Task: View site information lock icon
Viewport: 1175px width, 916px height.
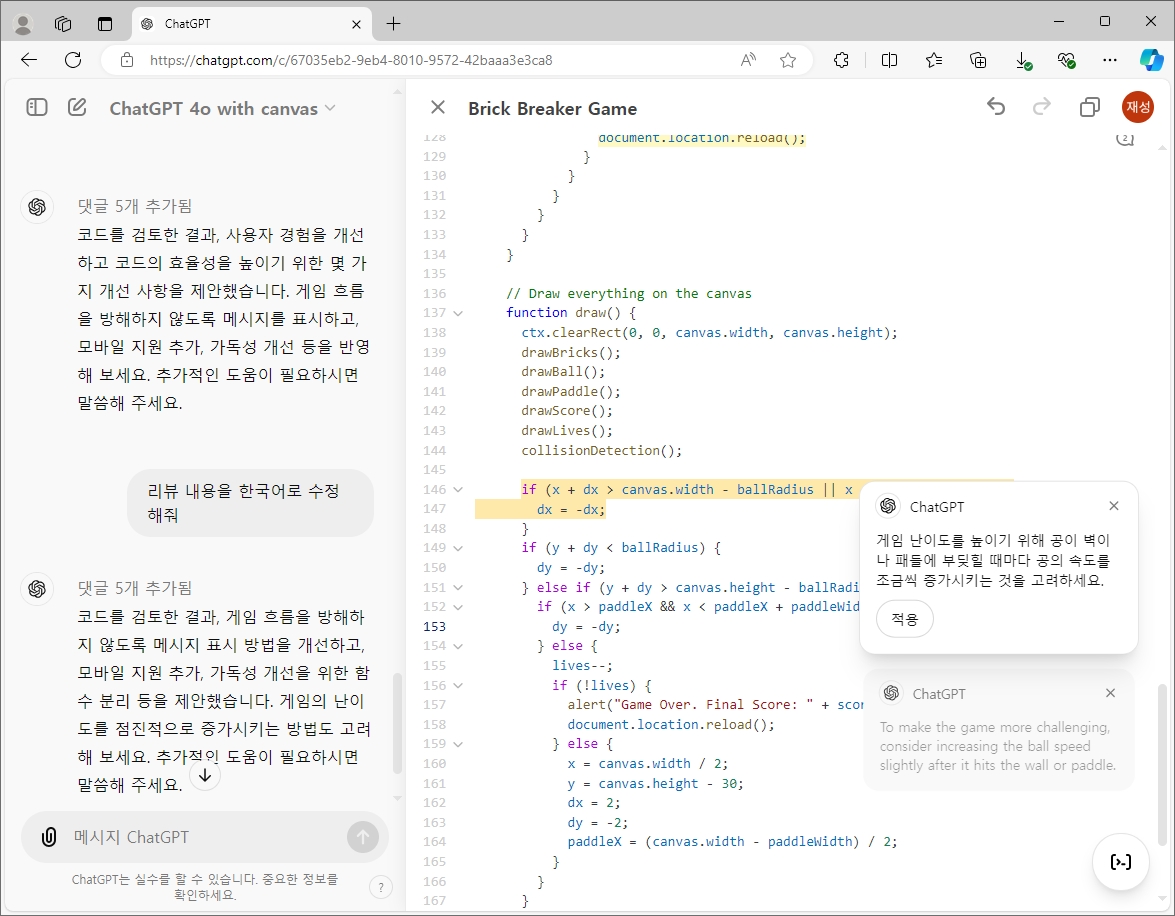Action: pyautogui.click(x=127, y=60)
